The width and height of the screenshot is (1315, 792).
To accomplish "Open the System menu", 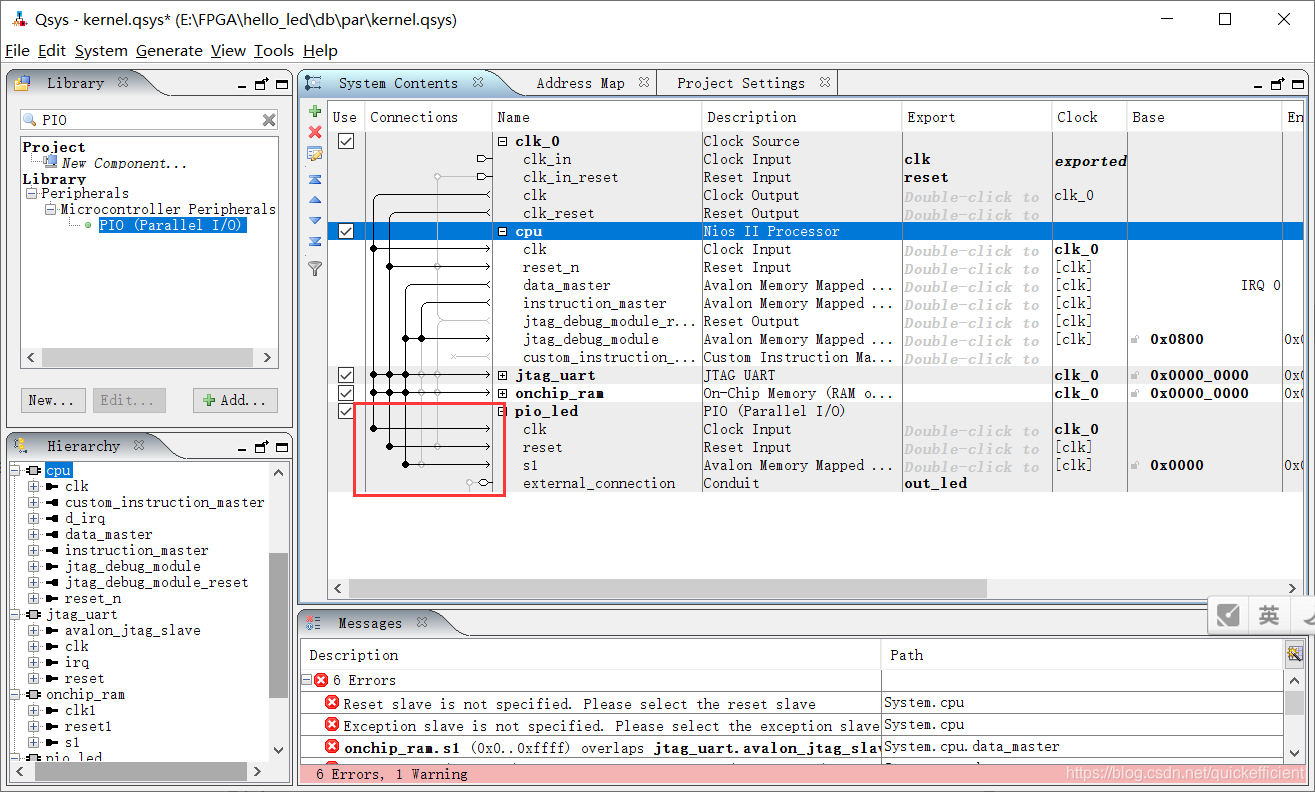I will [101, 50].
